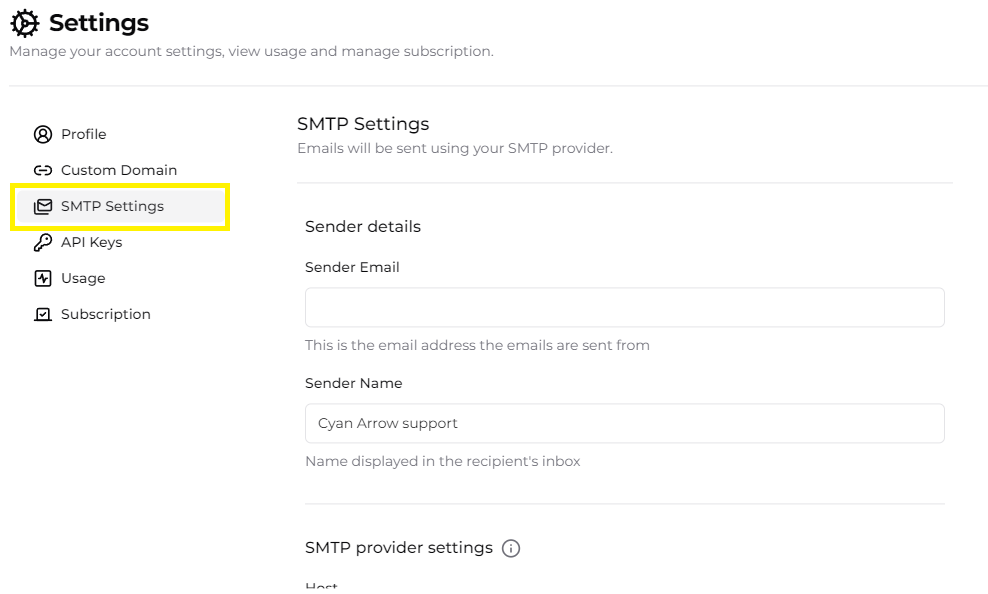Viewport: 988px width, 594px height.
Task: Open the SMTP provider settings info icon
Action: coord(511,548)
